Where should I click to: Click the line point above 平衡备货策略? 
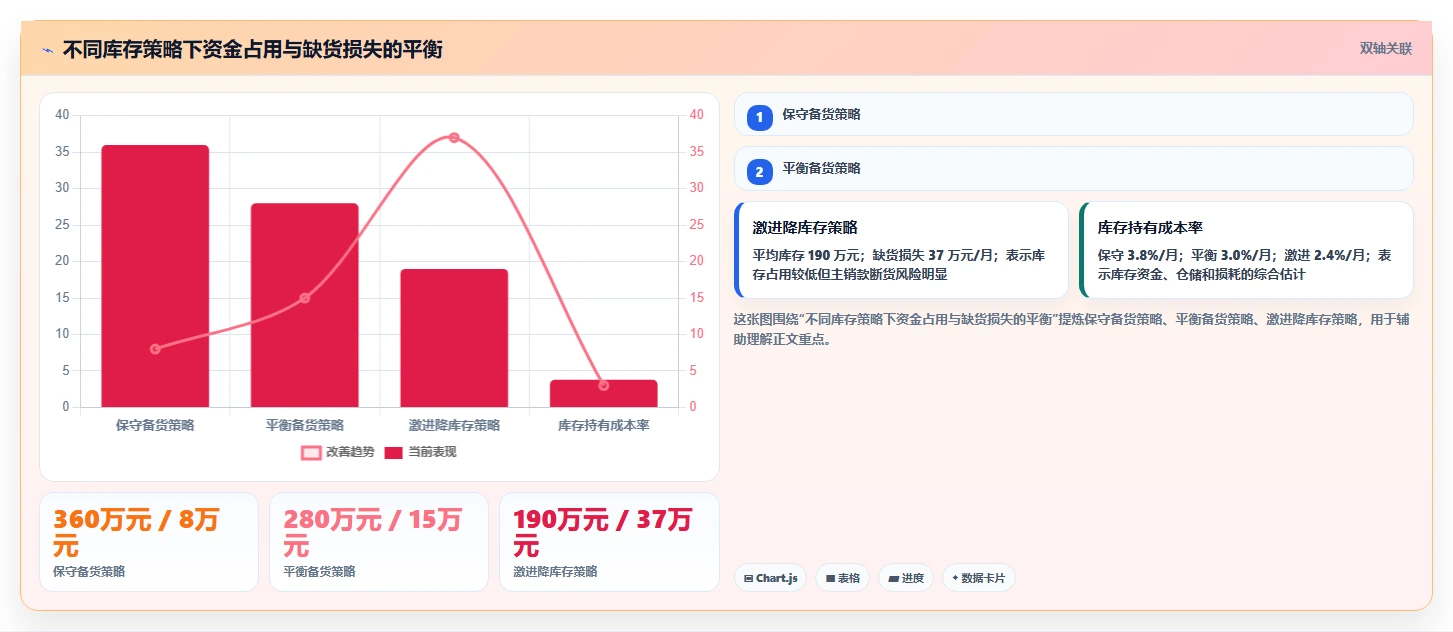[x=305, y=298]
